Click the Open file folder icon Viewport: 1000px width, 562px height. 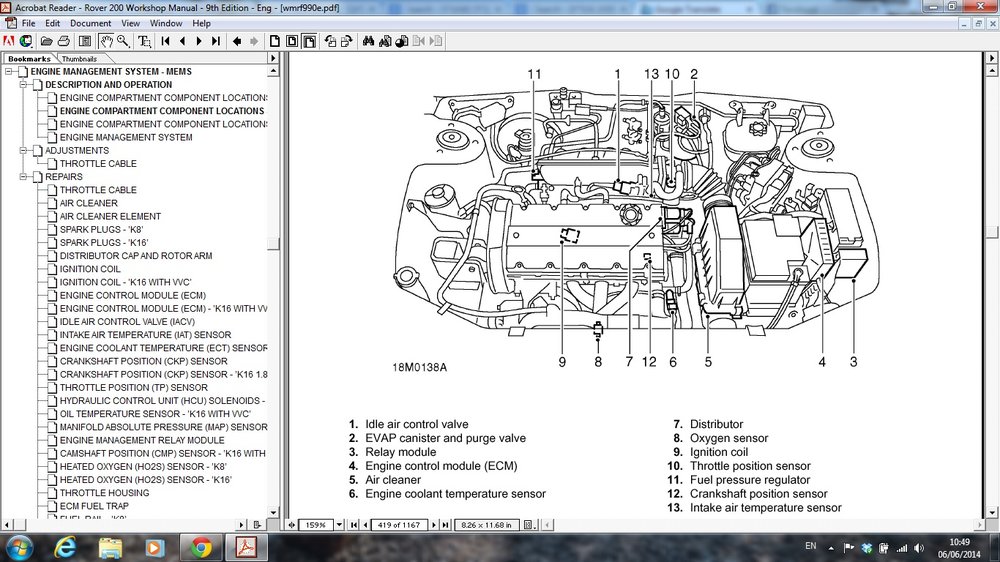47,41
